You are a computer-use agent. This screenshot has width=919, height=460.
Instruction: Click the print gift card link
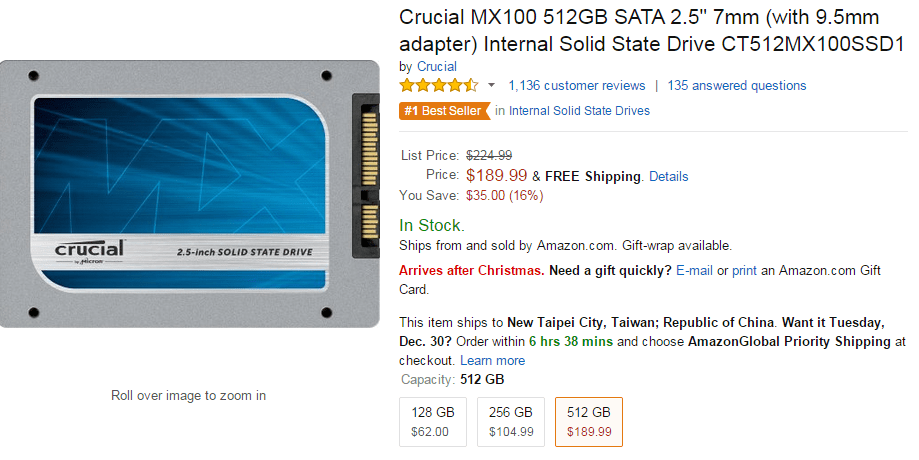(744, 271)
